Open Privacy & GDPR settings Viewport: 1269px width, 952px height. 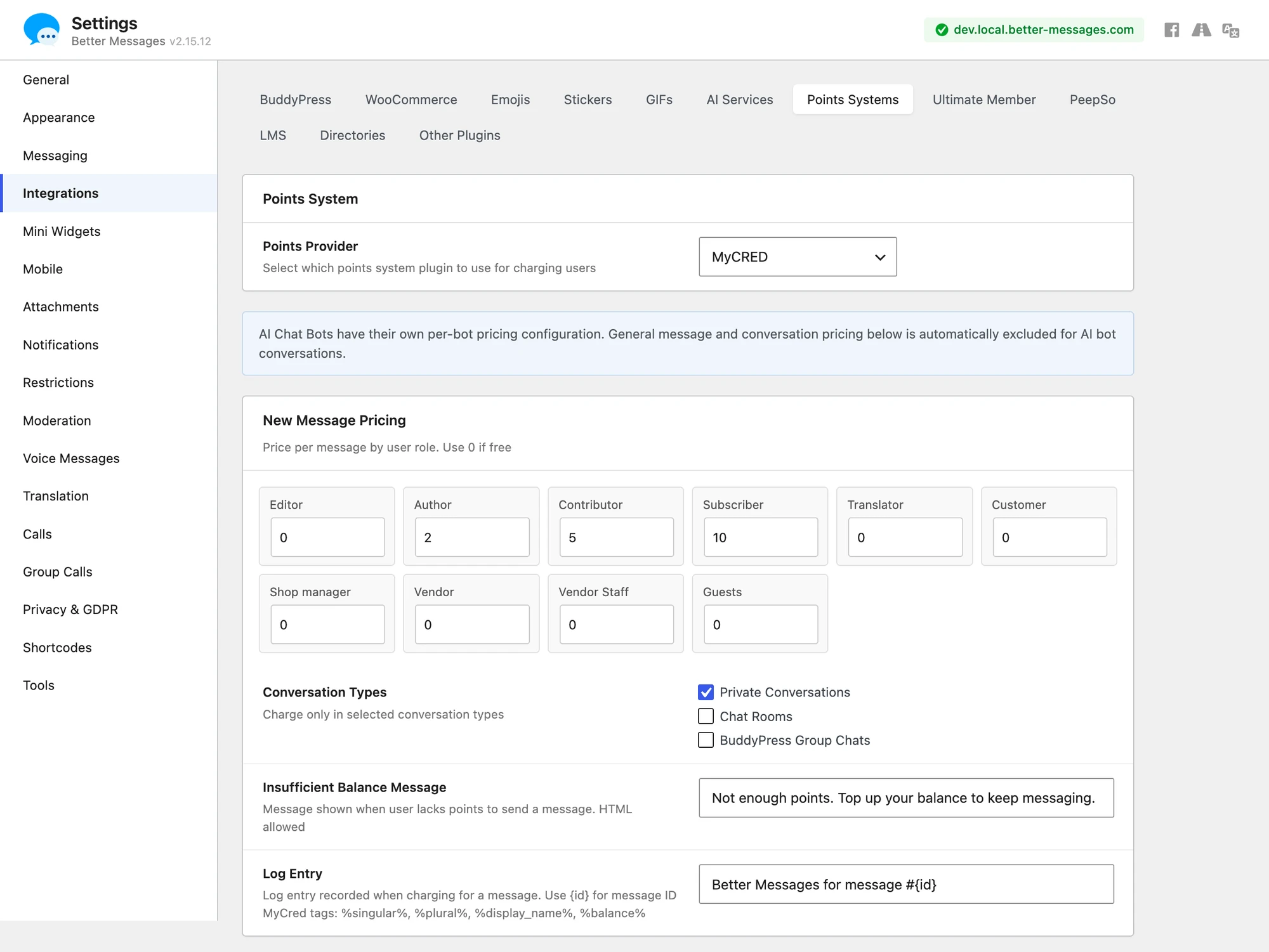(108, 610)
